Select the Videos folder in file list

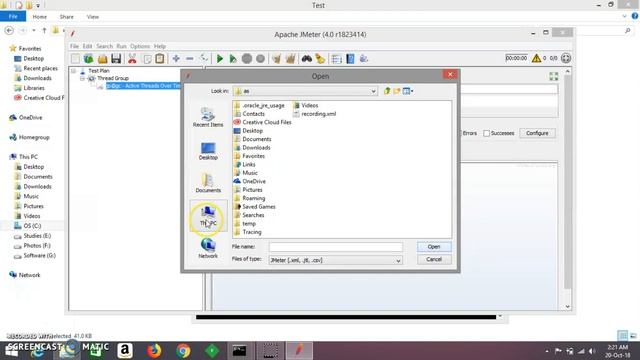tap(306, 105)
